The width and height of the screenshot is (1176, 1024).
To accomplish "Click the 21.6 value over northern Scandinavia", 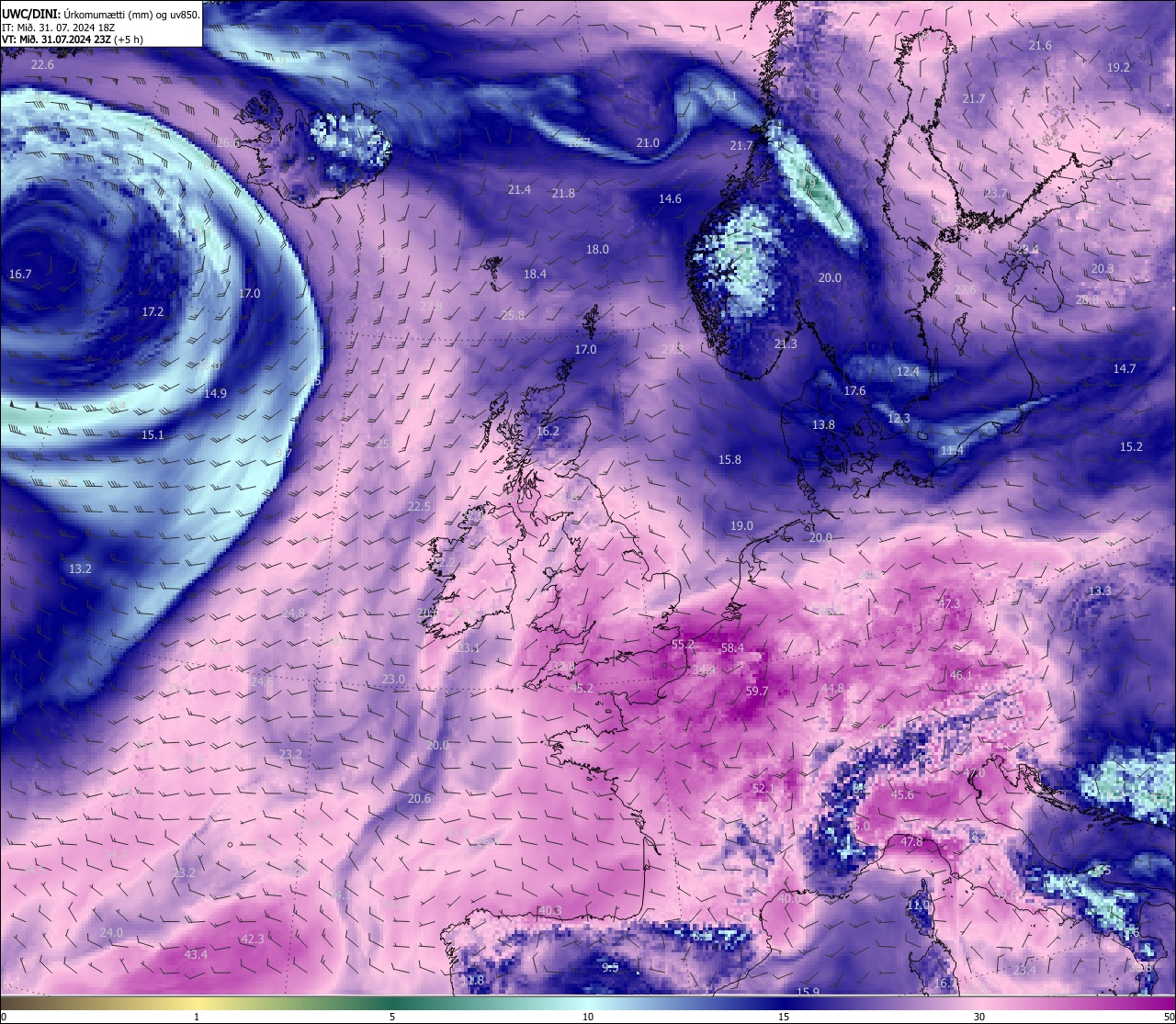I will [1040, 46].
